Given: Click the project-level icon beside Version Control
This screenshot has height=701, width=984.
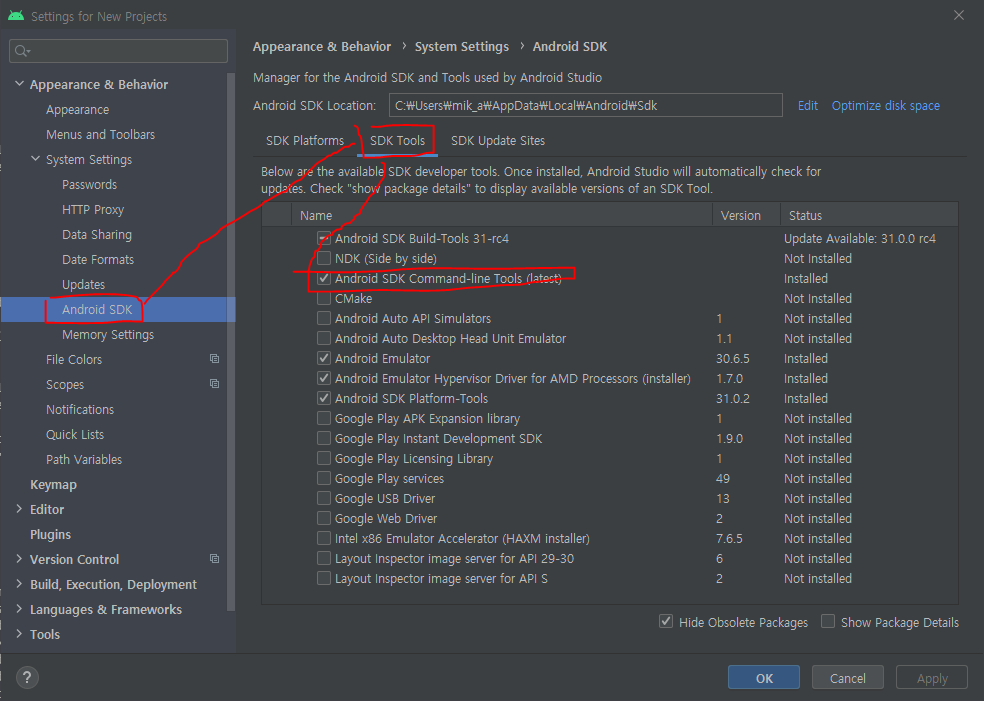Looking at the screenshot, I should [215, 559].
